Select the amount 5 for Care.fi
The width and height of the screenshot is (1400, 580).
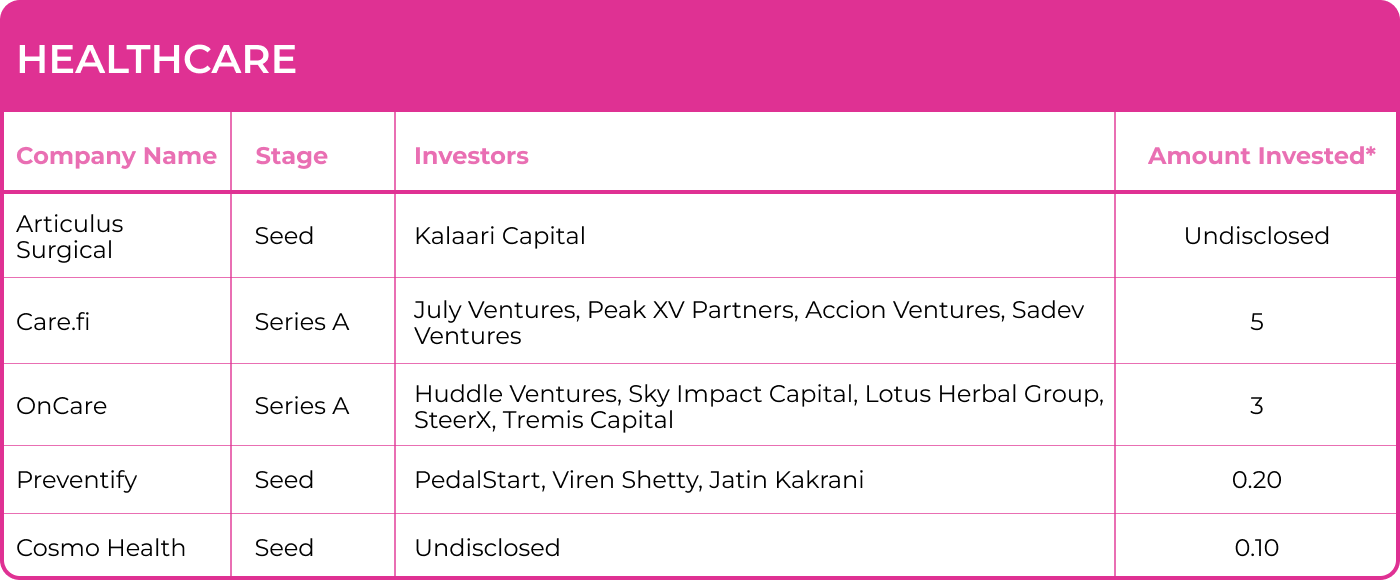coord(1256,322)
